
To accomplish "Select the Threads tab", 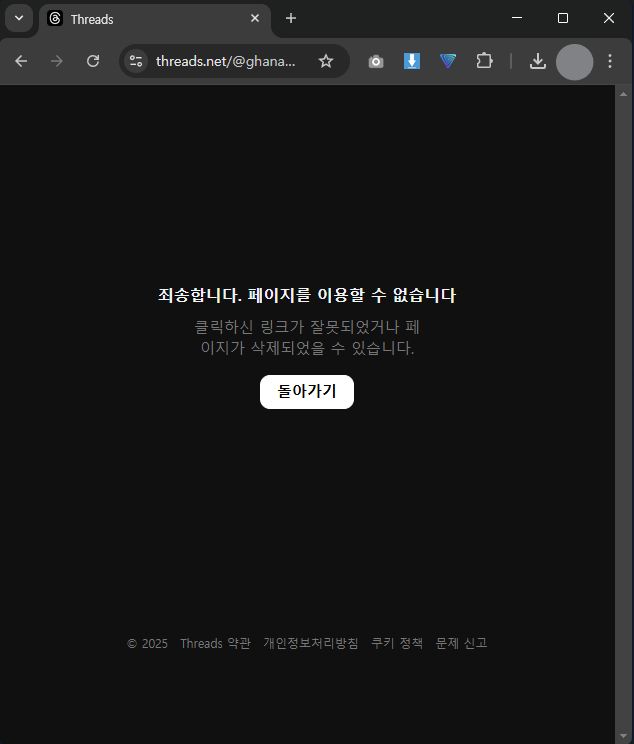I will tap(140, 19).
